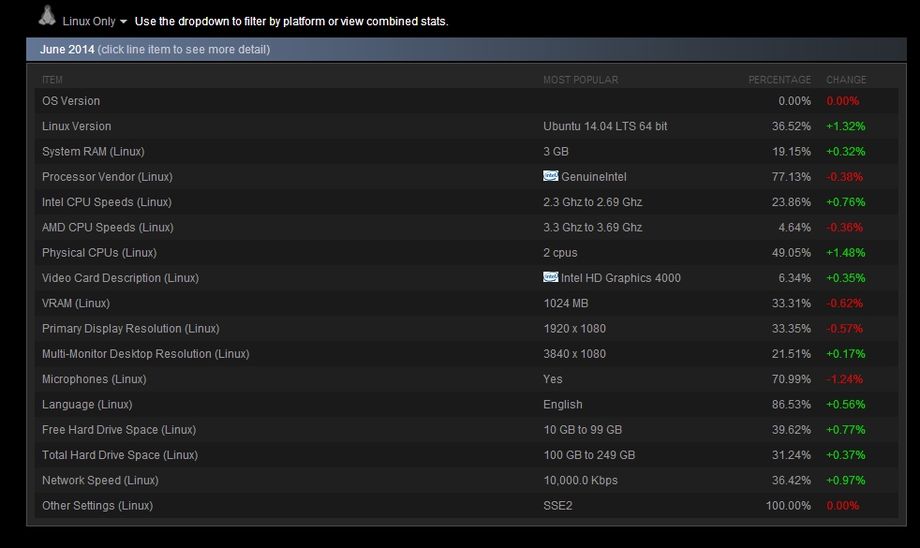Click the -1.24% change value

click(845, 379)
